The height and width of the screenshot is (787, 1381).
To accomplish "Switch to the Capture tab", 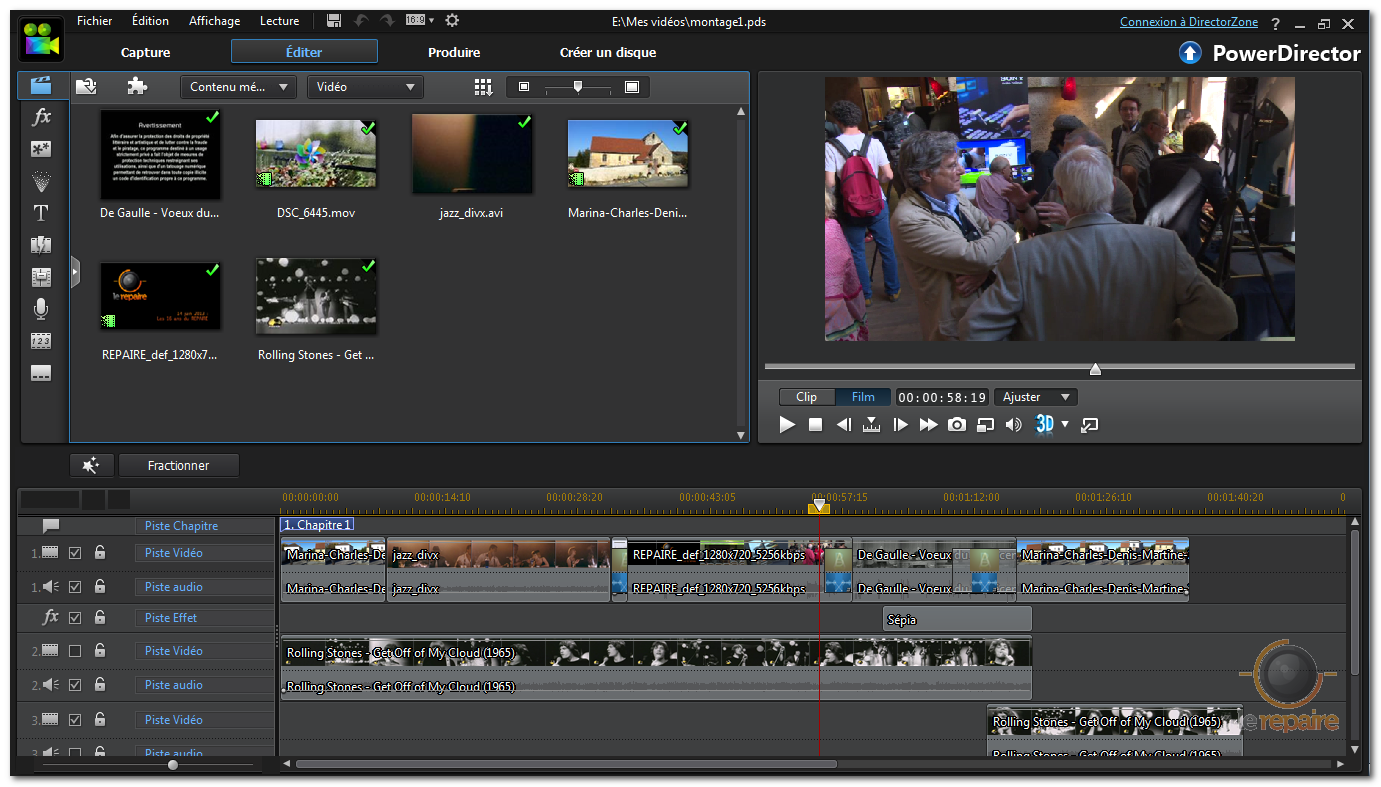I will click(x=146, y=52).
